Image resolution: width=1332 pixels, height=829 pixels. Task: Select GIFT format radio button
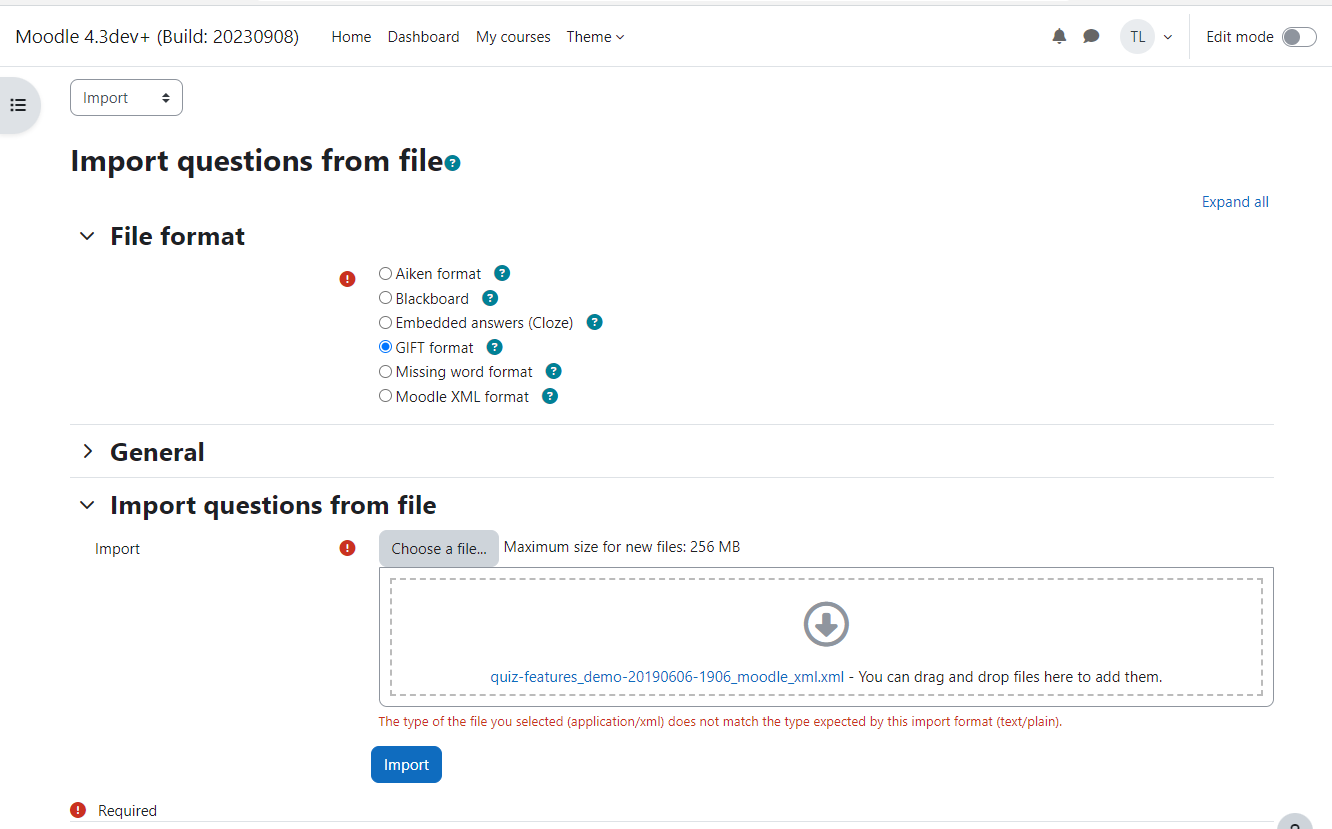pos(385,347)
